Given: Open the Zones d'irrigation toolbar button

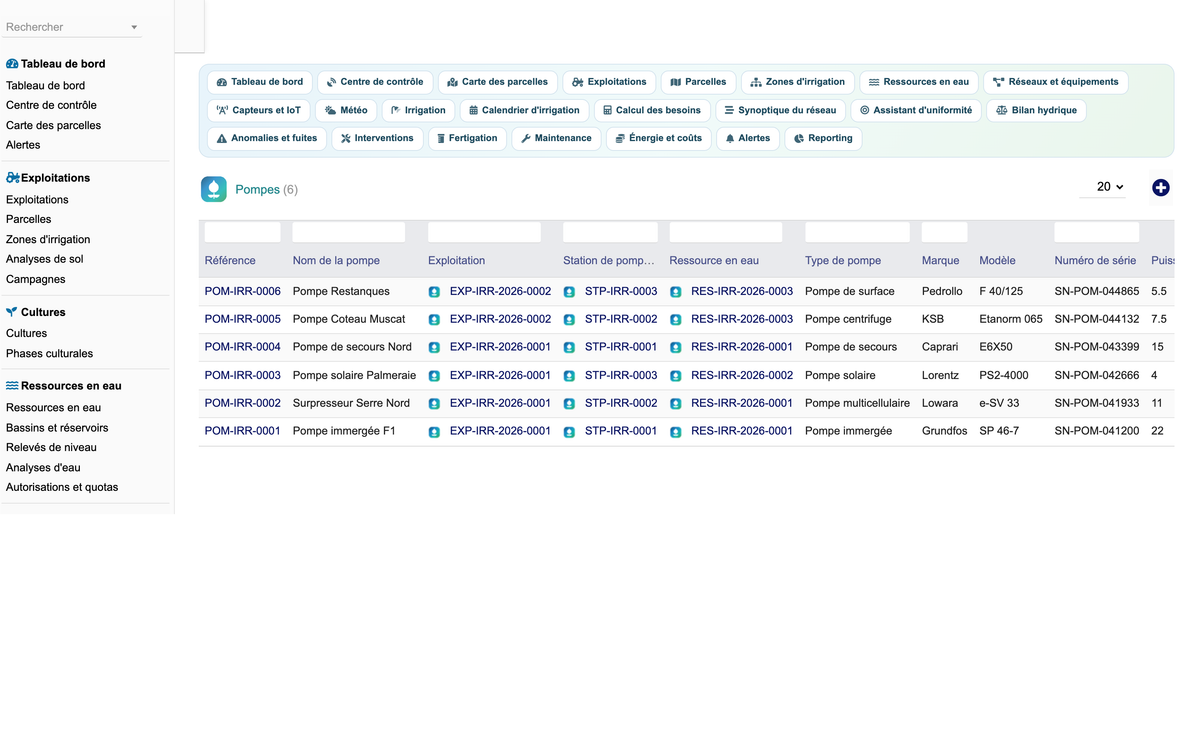Looking at the screenshot, I should click(x=797, y=82).
